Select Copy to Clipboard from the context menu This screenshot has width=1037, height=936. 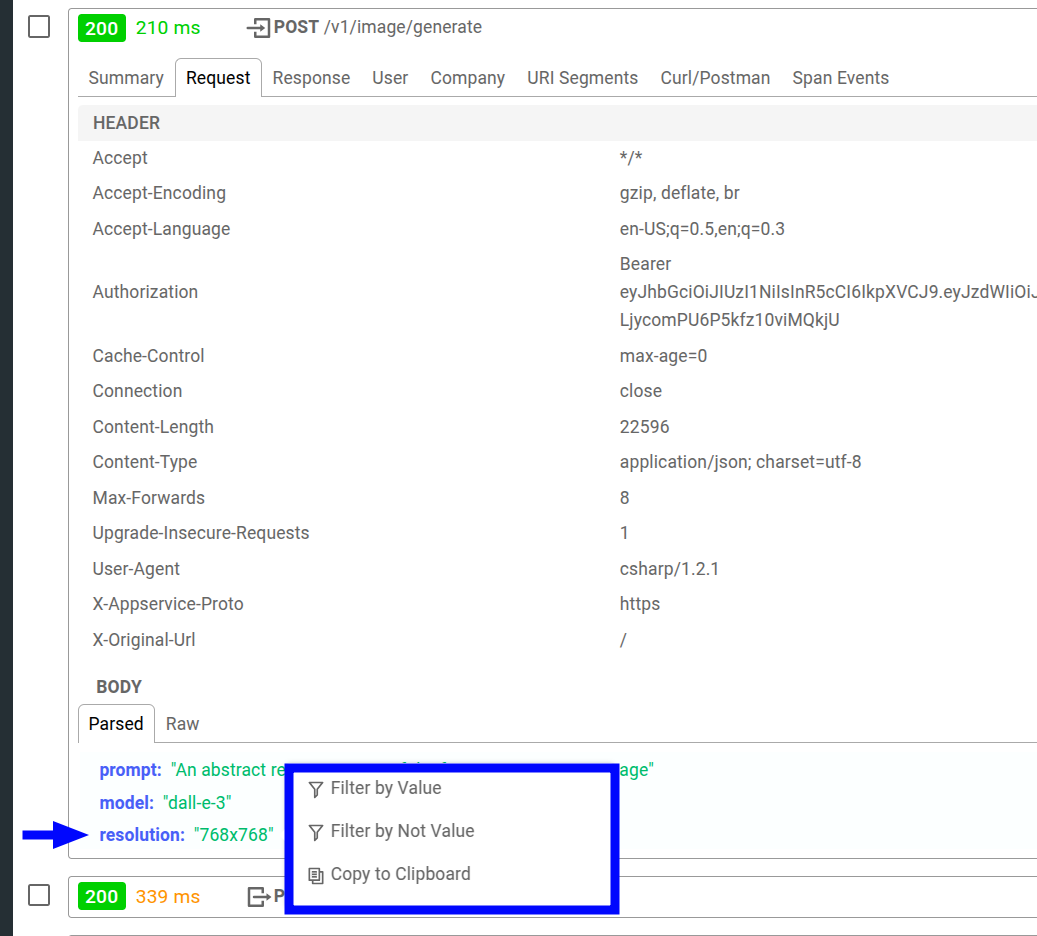(398, 874)
